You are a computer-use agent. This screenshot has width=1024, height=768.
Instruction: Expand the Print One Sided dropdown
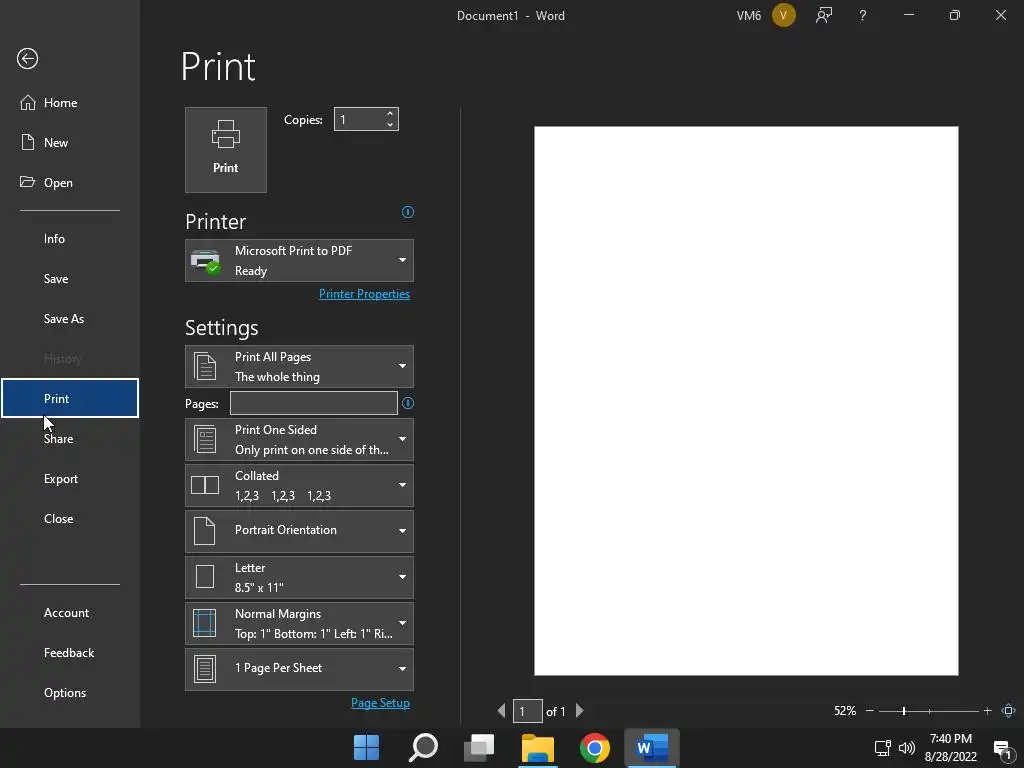299,440
